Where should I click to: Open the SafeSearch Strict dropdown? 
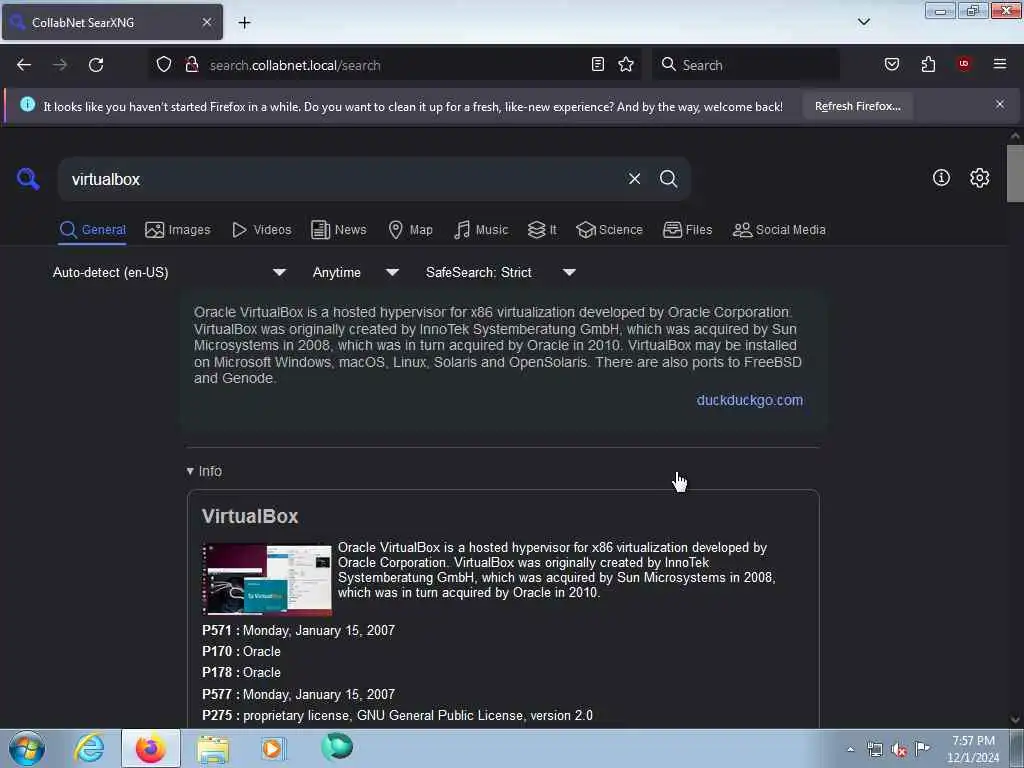(x=501, y=272)
